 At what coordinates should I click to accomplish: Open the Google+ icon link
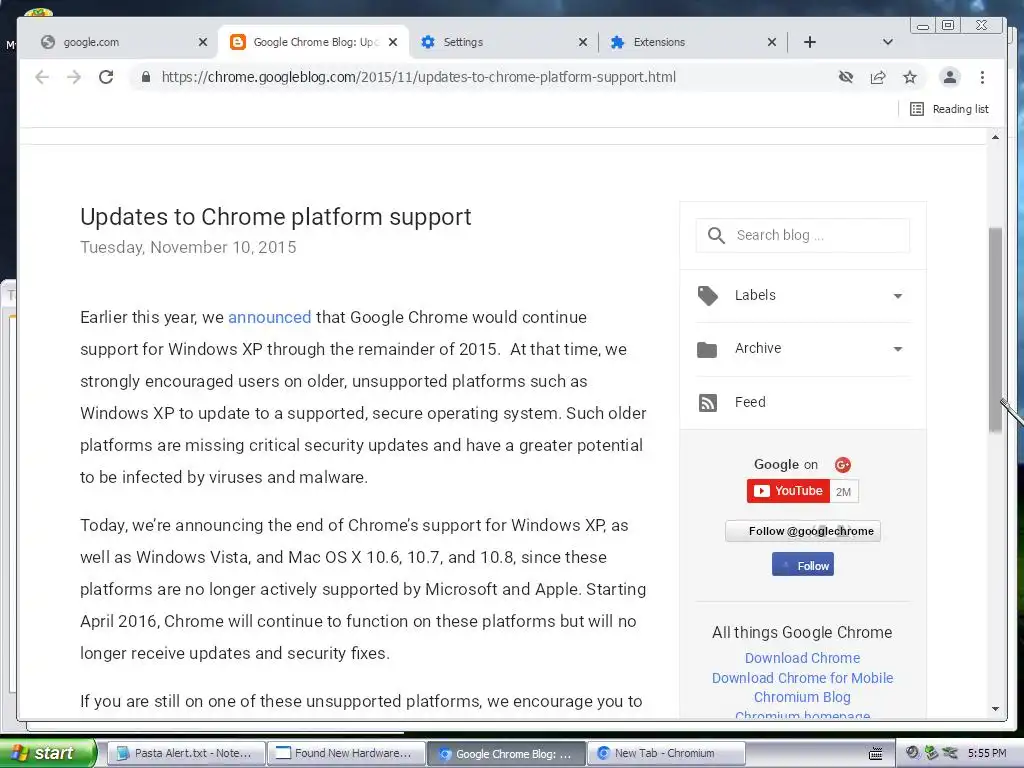[842, 464]
